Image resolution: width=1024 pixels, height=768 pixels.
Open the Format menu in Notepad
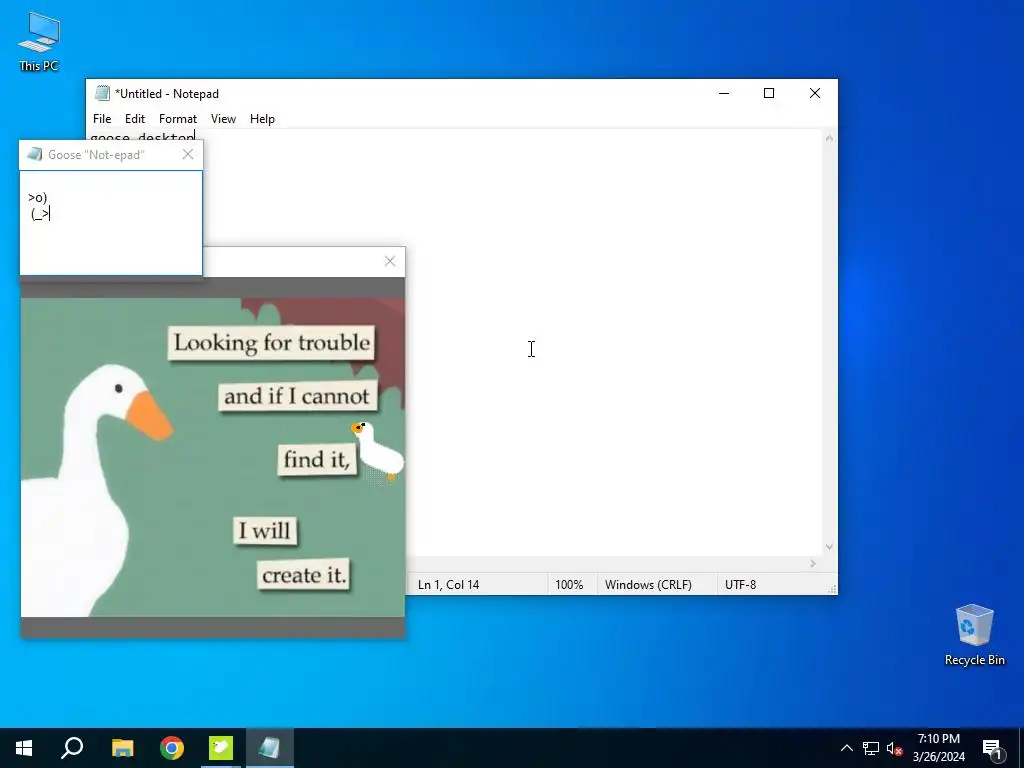[x=178, y=119]
